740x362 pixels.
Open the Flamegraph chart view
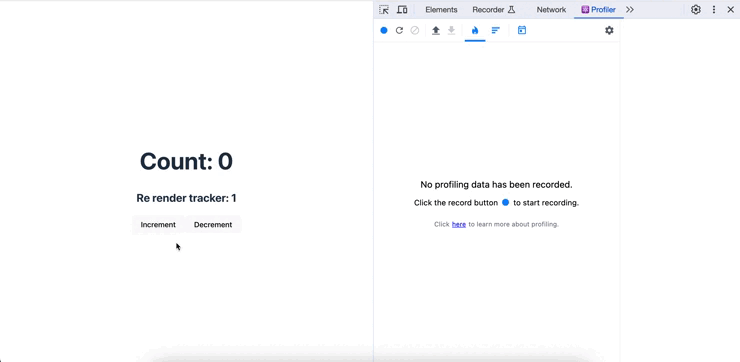475,30
